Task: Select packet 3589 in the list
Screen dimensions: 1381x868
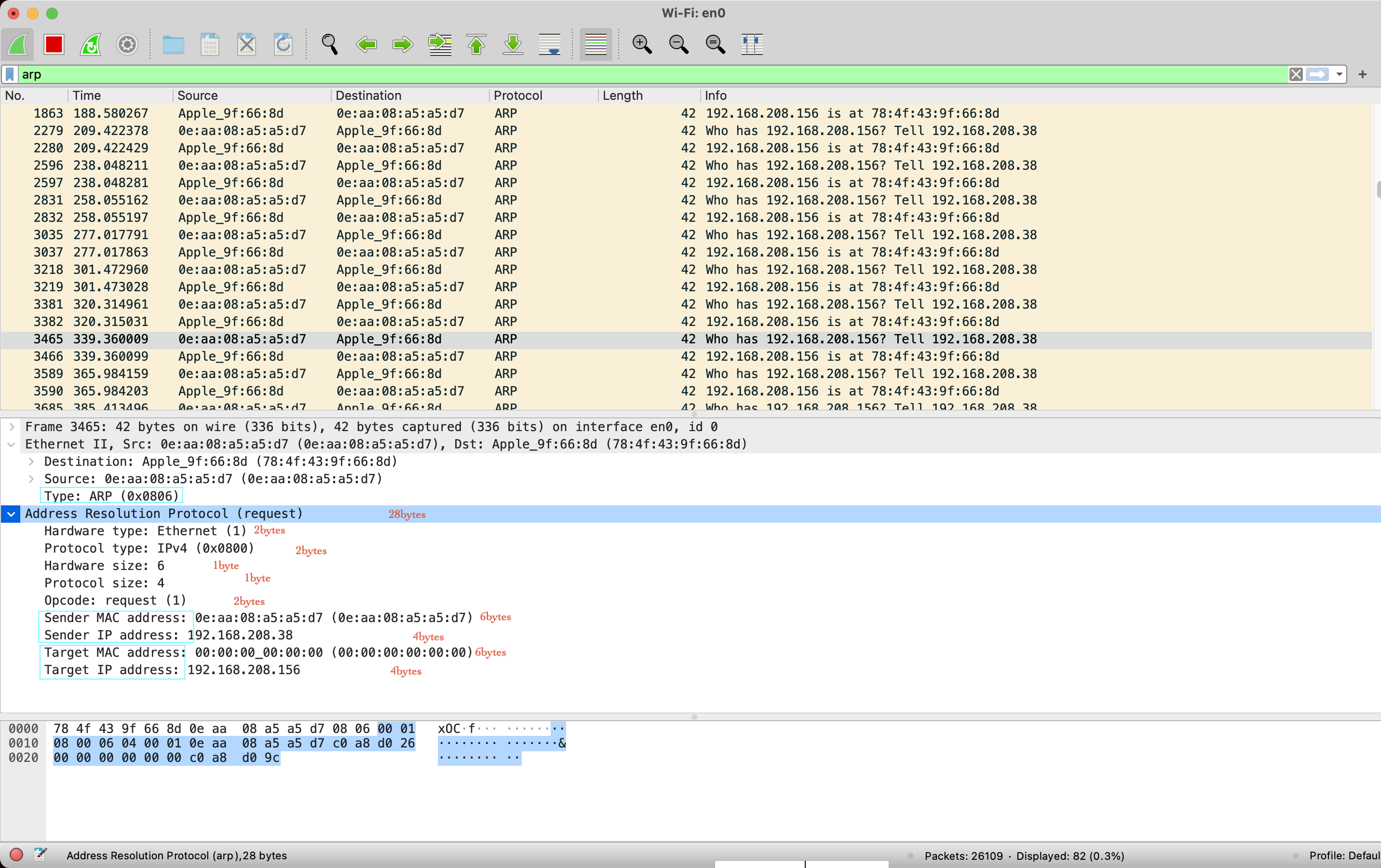Action: point(687,373)
